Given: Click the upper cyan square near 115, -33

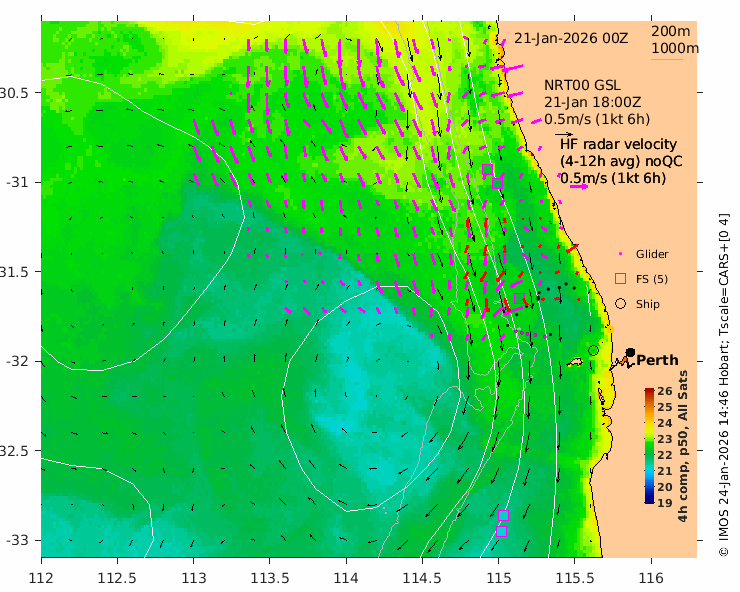Looking at the screenshot, I should tap(504, 515).
